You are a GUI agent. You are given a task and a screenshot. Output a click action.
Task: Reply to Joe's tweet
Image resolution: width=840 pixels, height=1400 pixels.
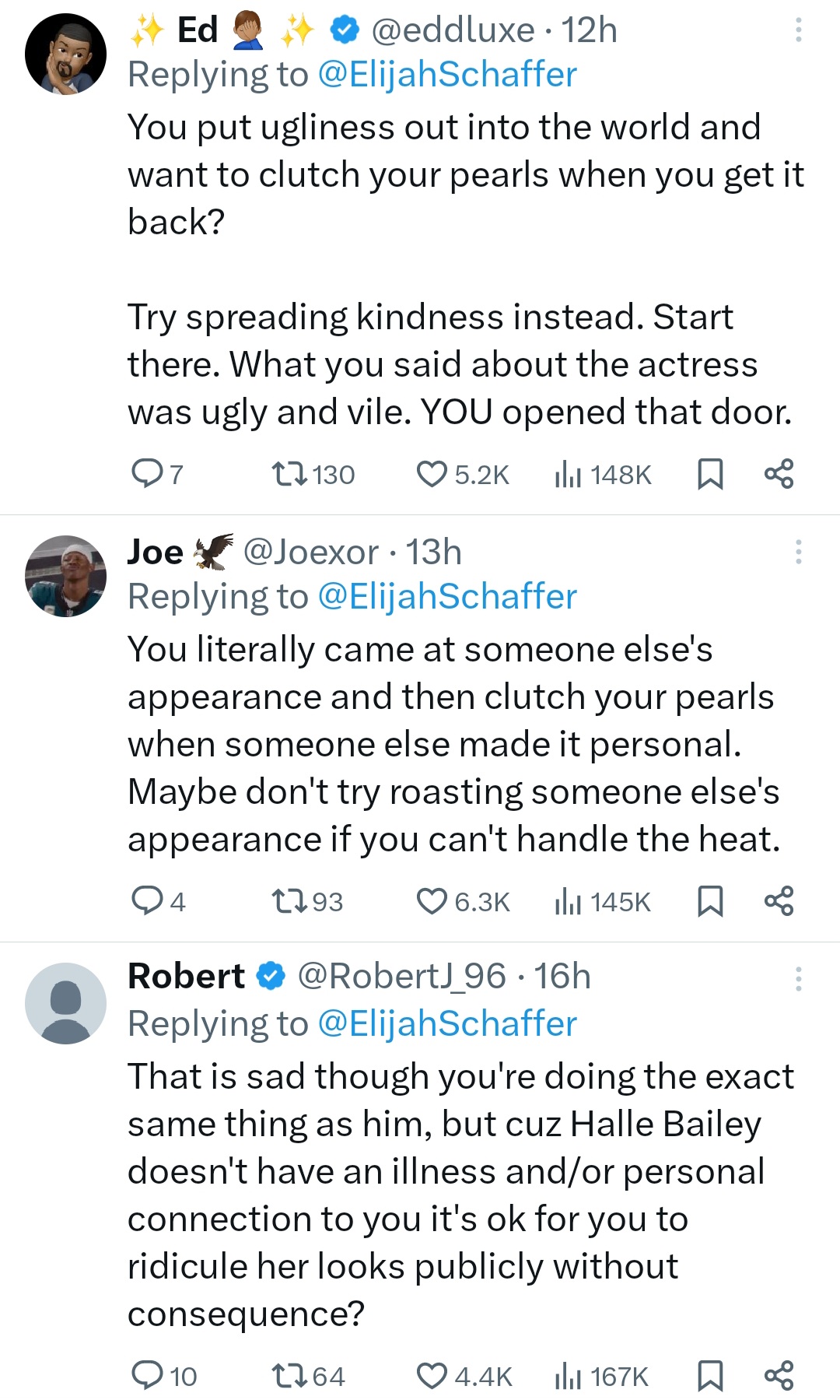(x=146, y=901)
